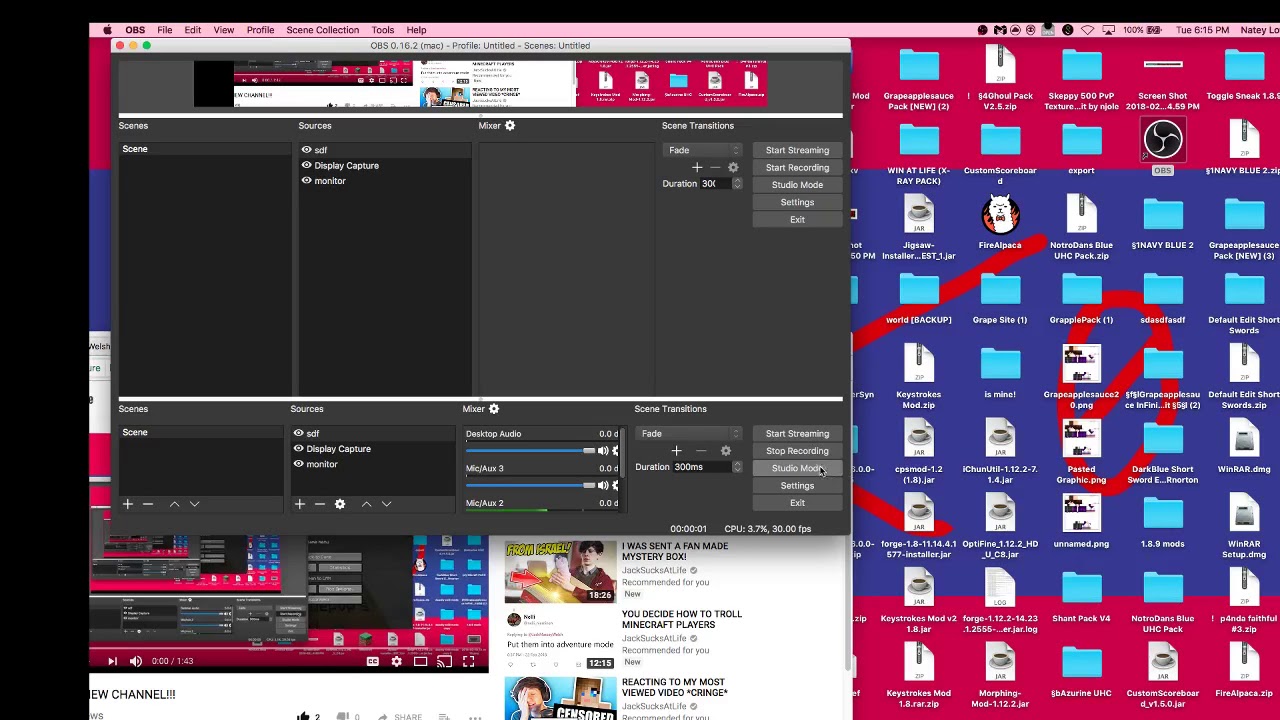
Task: Click the 300ms Duration input field
Action: [x=702, y=467]
